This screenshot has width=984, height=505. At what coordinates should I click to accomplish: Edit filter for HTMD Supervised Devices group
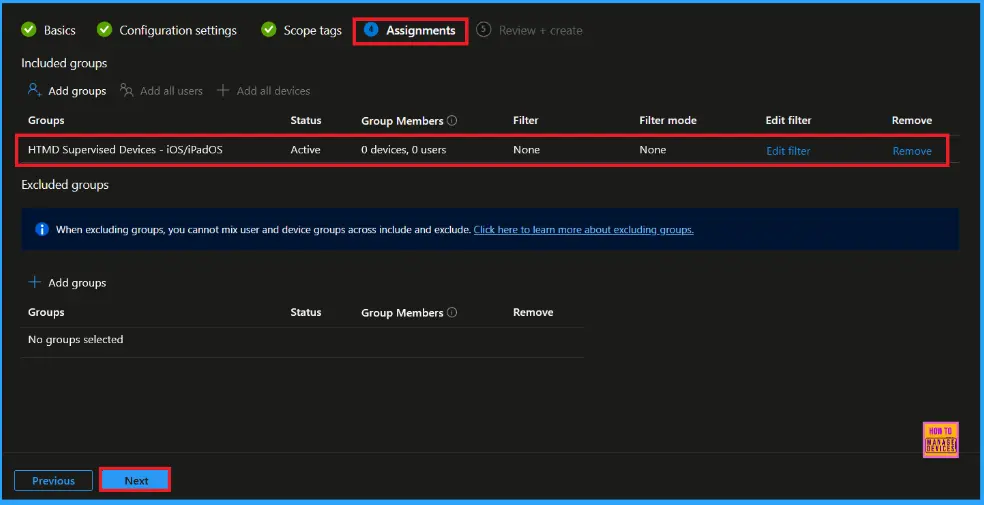(x=788, y=151)
